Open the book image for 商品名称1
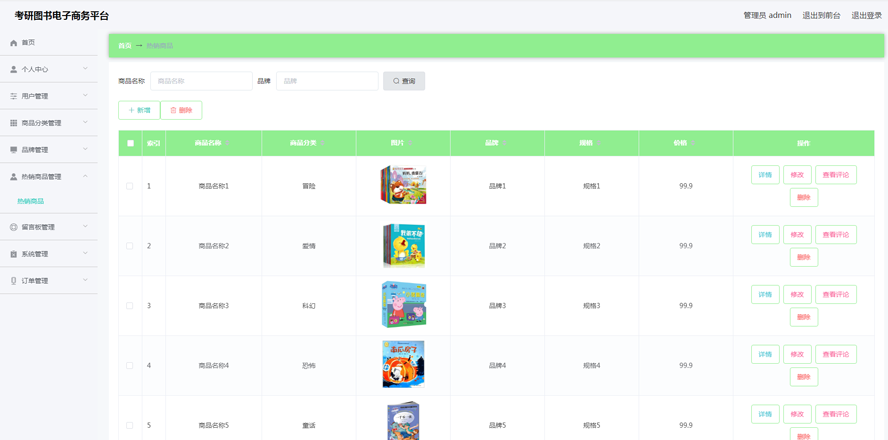 point(403,185)
